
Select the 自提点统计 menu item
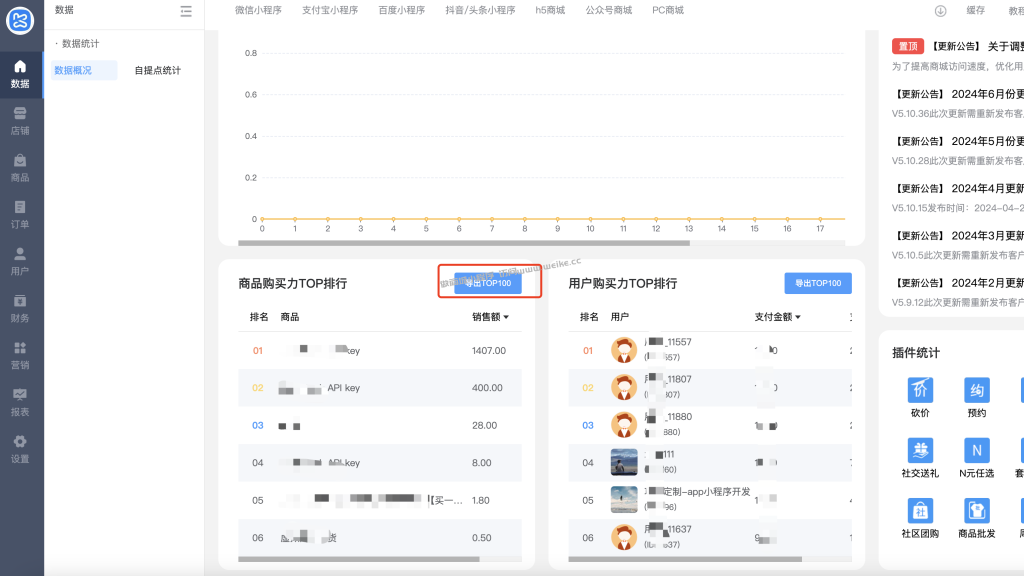coord(157,71)
